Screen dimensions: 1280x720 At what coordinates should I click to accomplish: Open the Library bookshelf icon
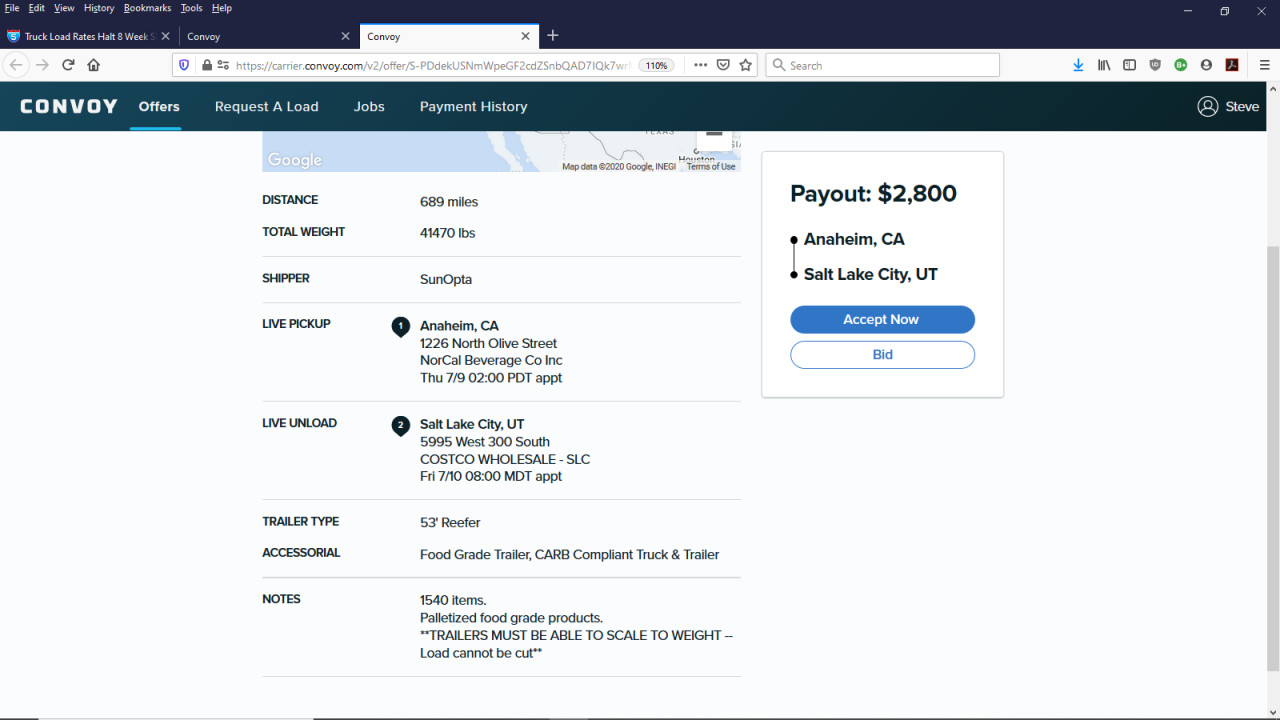[1104, 65]
